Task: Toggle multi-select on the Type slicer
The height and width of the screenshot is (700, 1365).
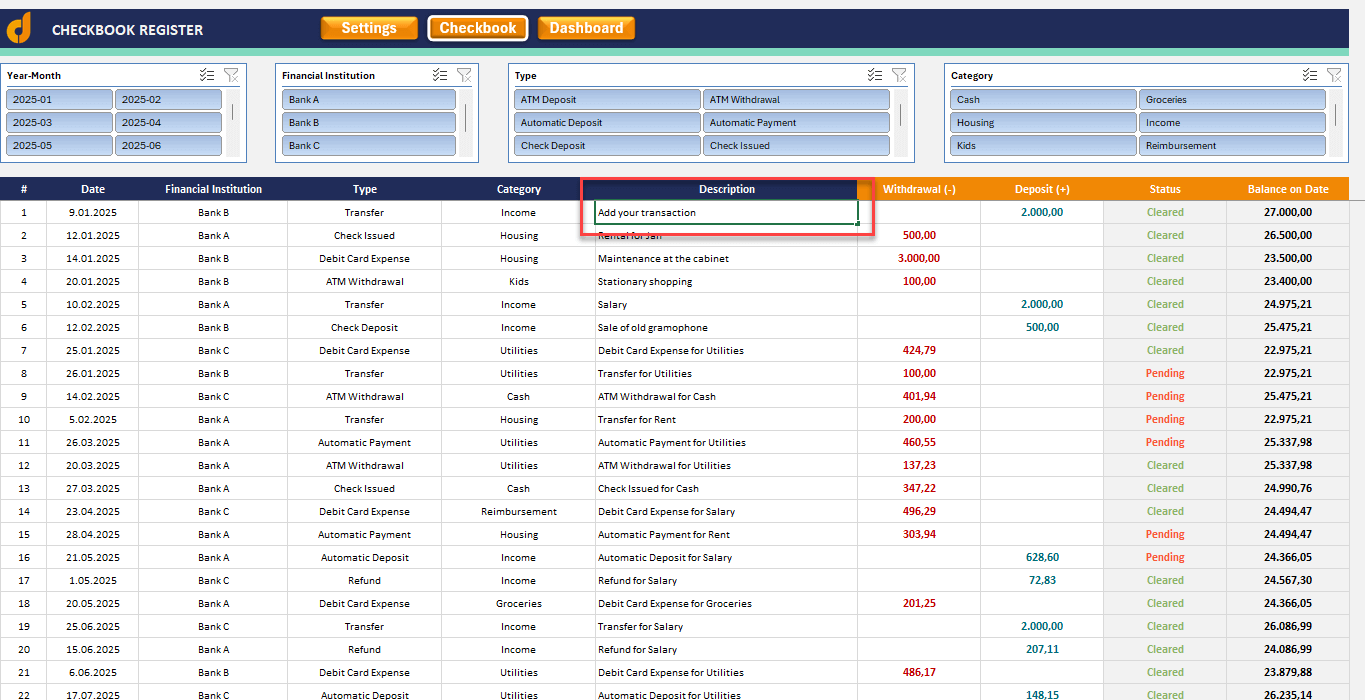Action: pos(875,75)
